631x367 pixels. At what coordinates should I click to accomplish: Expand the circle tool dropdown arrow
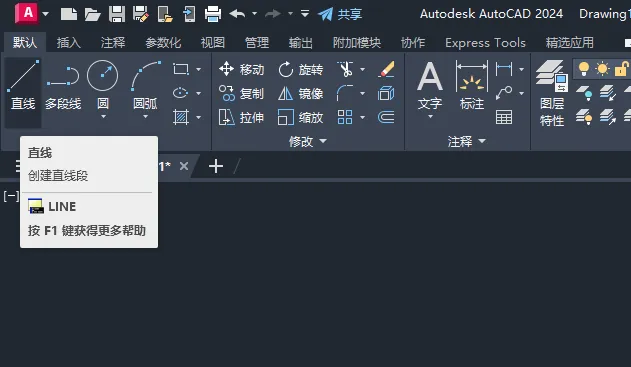click(103, 117)
